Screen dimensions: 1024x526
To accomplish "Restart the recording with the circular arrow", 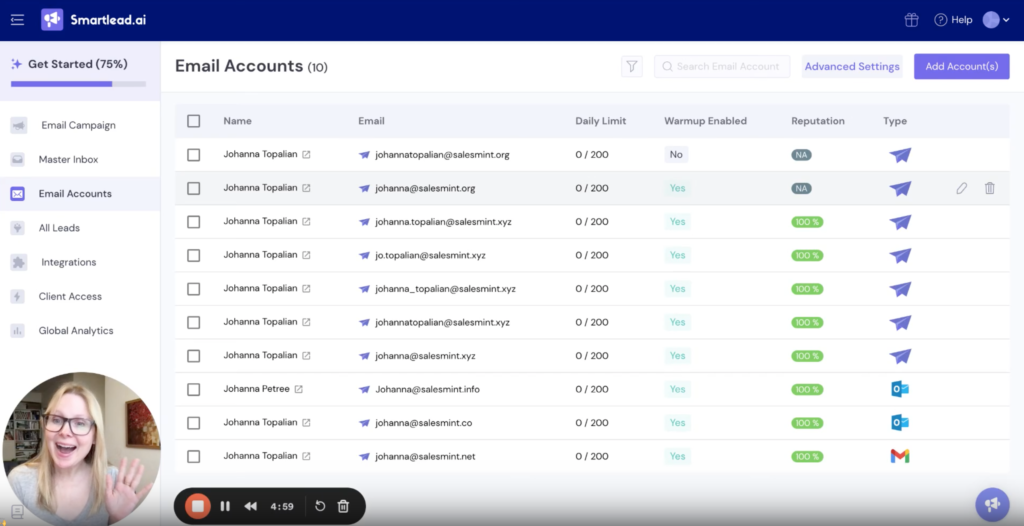I will point(320,506).
